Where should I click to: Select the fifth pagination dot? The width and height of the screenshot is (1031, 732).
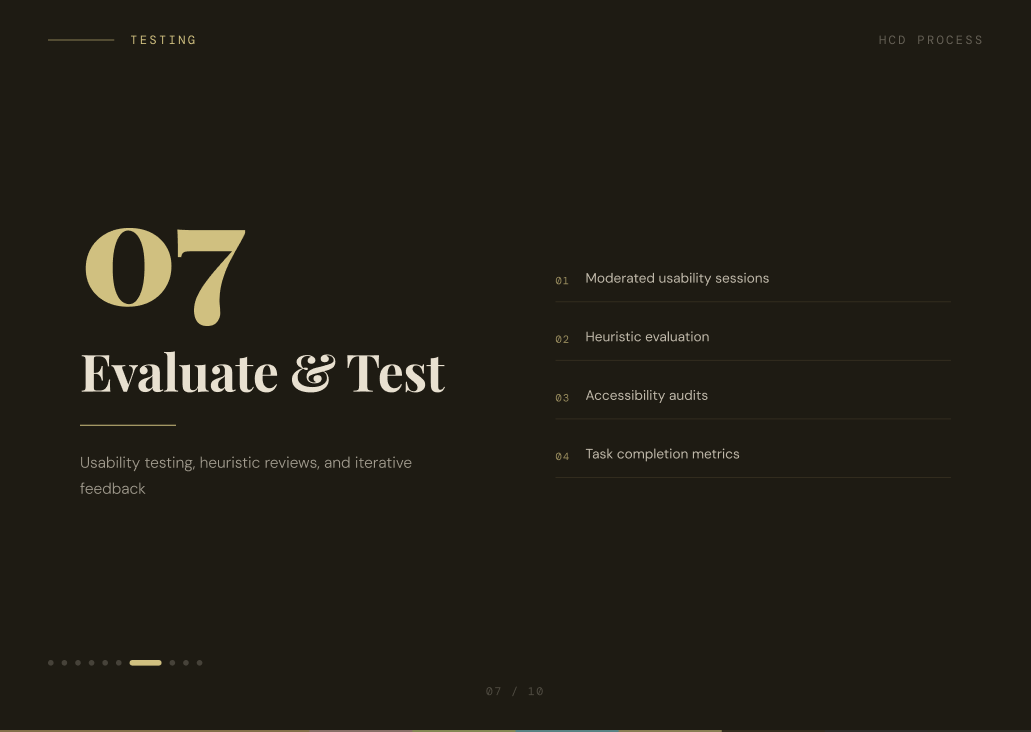(x=105, y=663)
